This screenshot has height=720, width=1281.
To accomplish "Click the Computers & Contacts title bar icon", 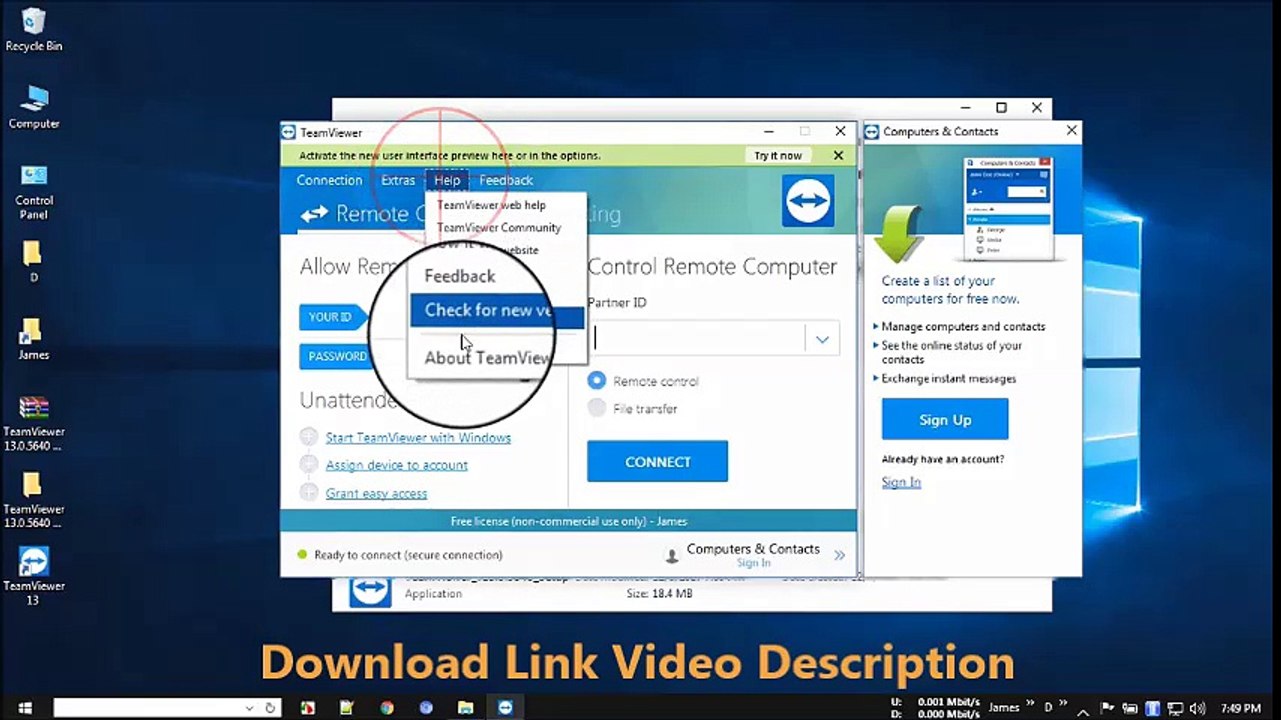I will (872, 131).
